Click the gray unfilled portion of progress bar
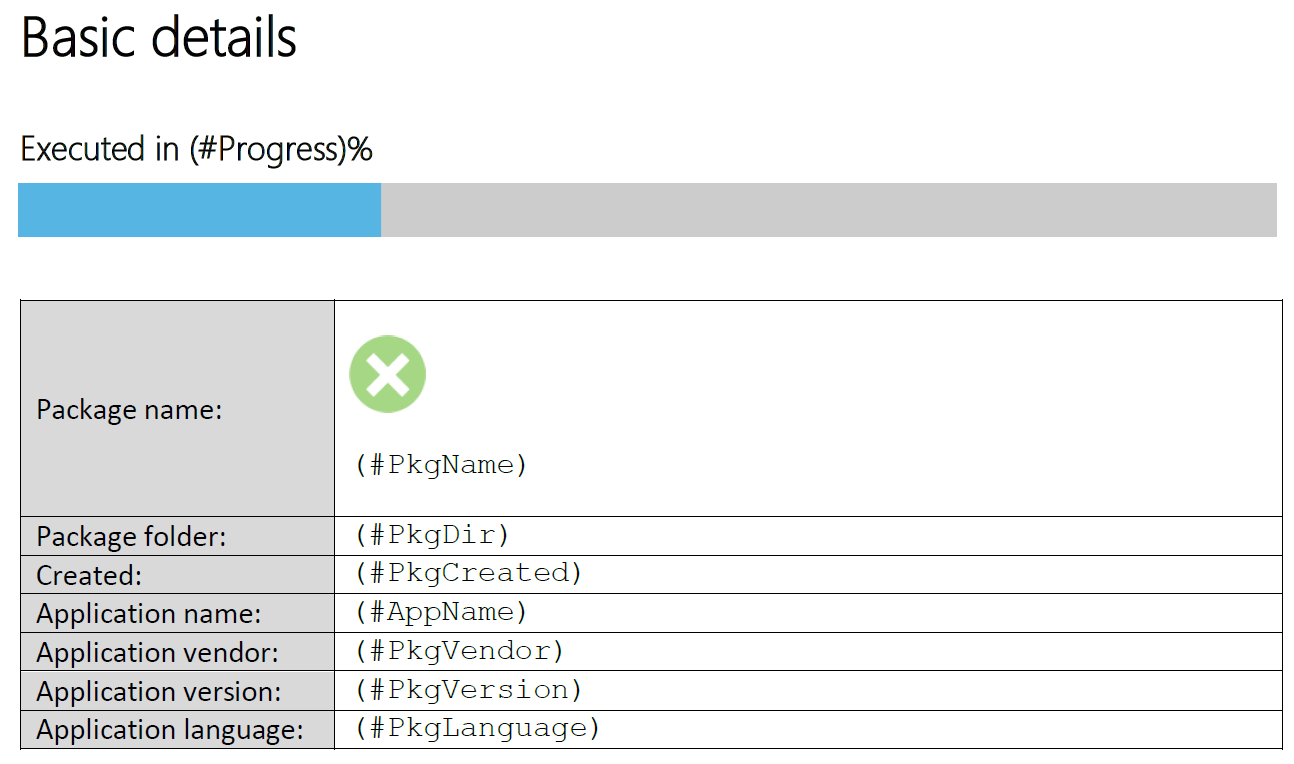Image resolution: width=1294 pixels, height=764 pixels. [x=828, y=210]
